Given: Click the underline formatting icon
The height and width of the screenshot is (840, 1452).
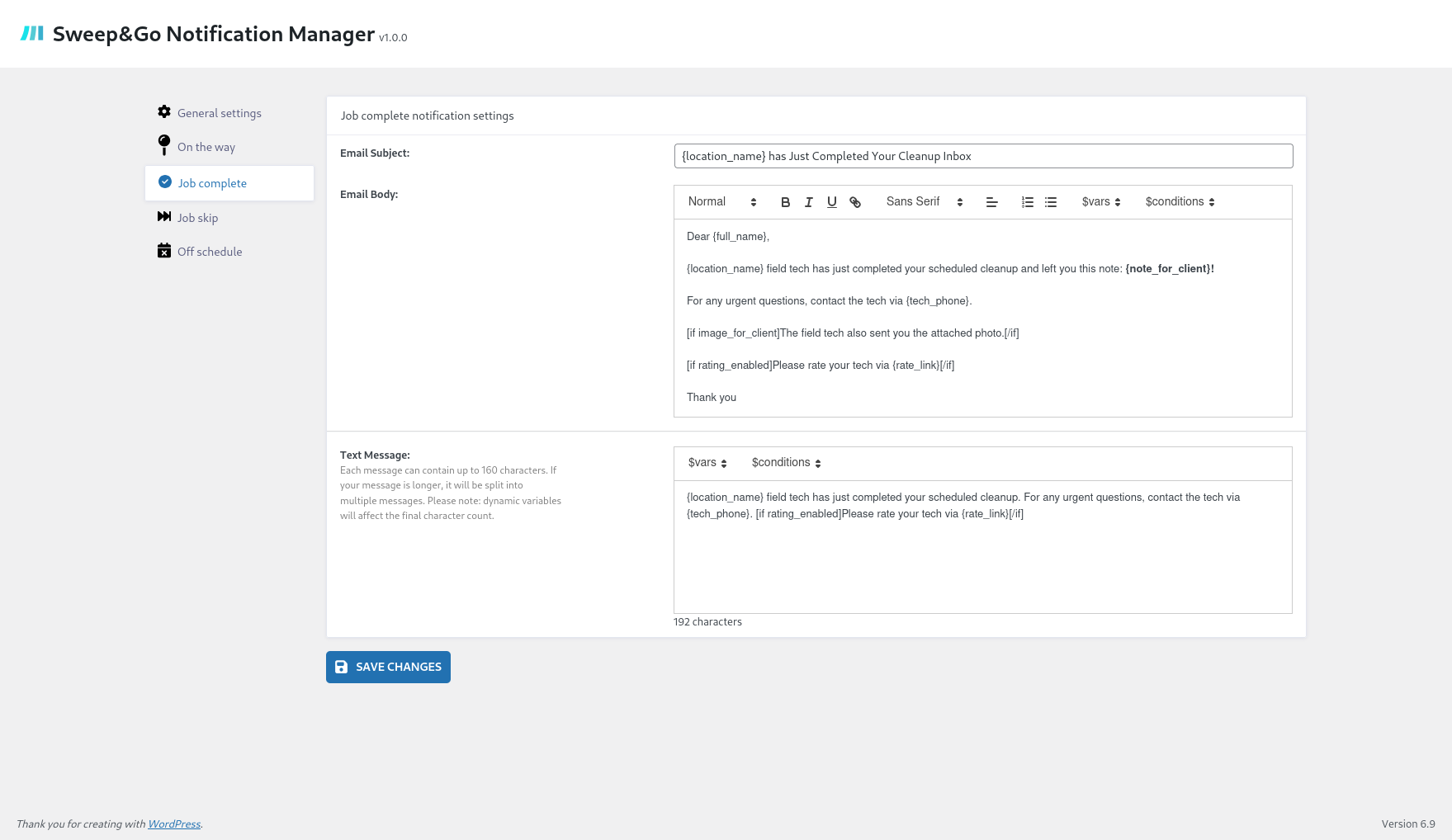Looking at the screenshot, I should tap(831, 202).
